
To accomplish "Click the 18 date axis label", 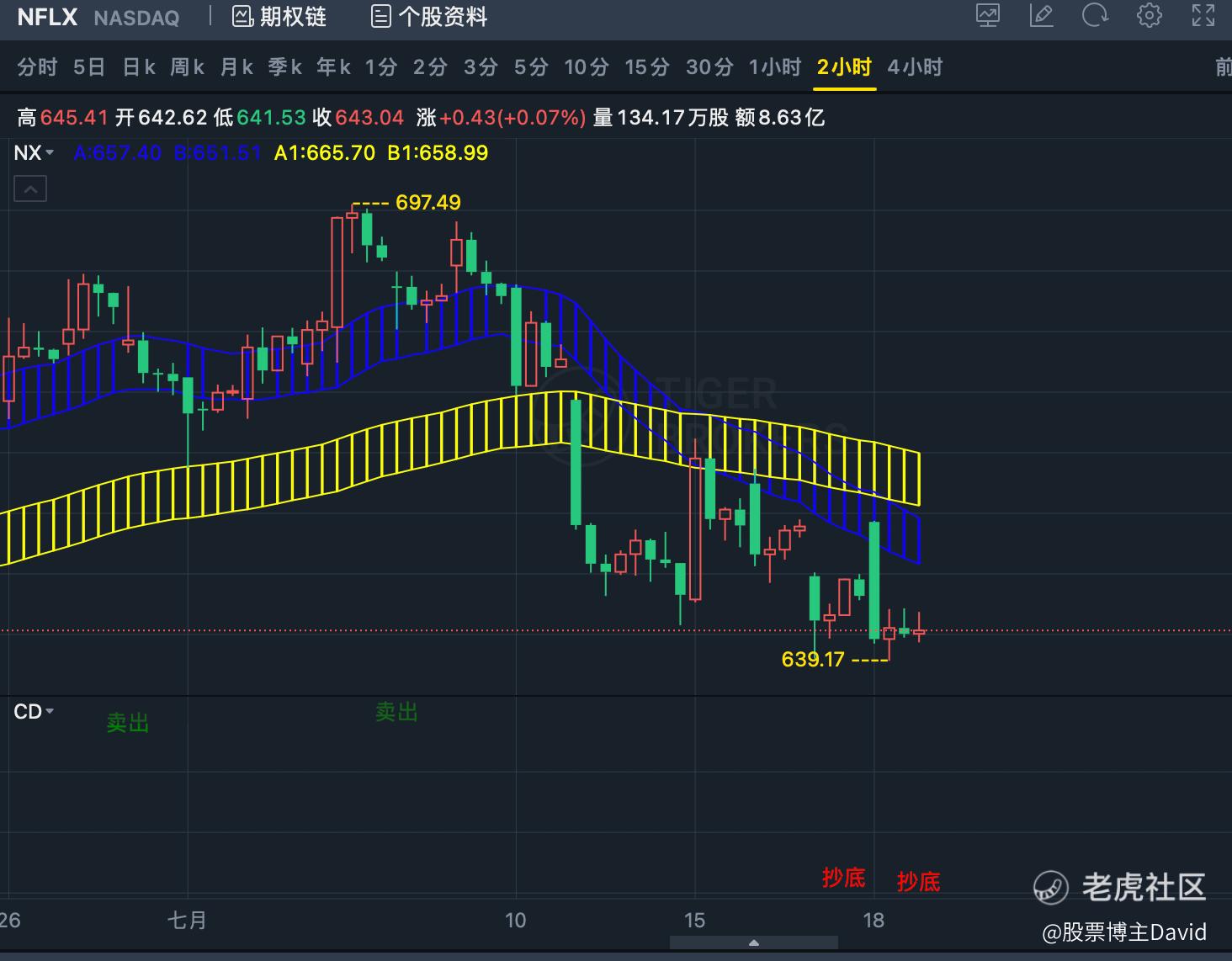I will point(874,921).
